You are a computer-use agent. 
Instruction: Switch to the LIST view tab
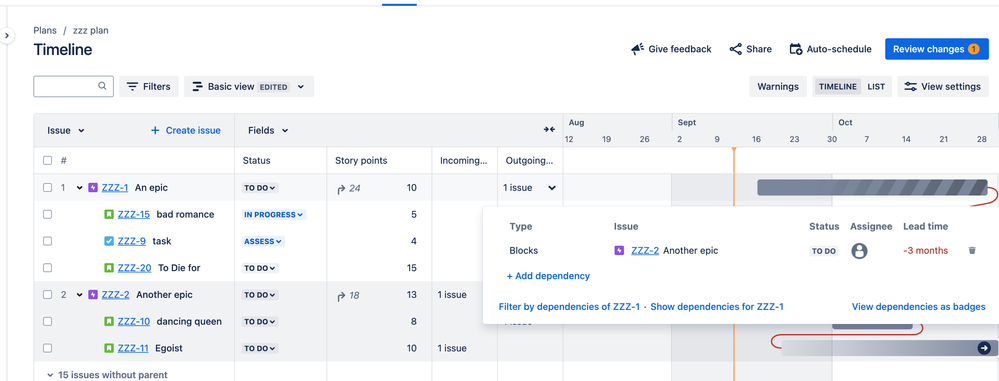(x=876, y=87)
